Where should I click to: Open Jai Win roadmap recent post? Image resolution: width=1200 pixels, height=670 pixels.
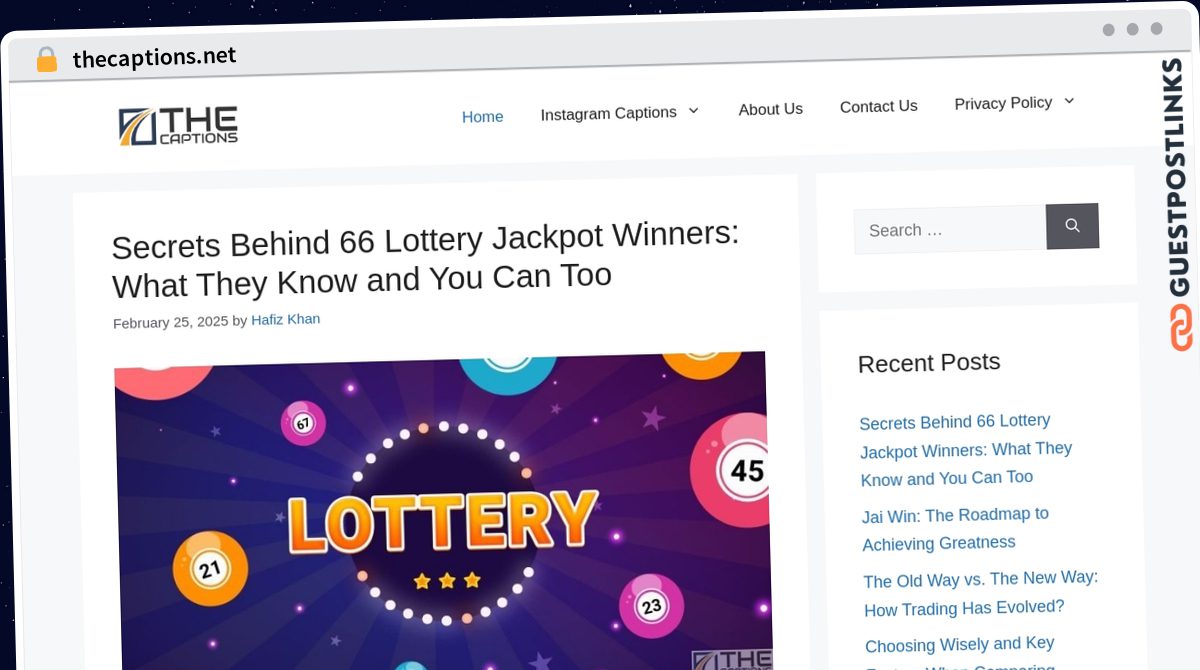955,529
